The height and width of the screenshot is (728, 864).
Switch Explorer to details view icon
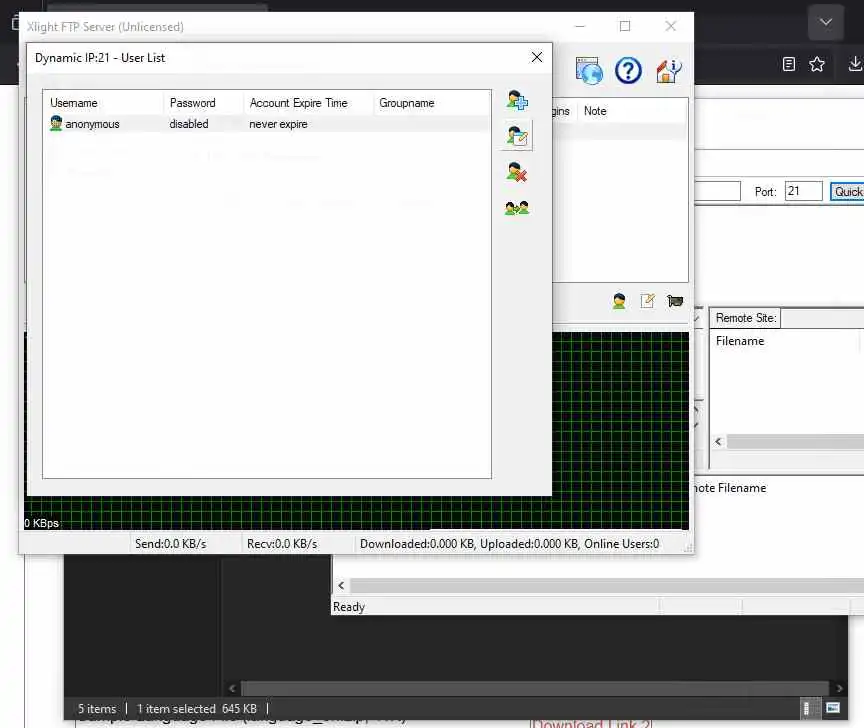click(x=807, y=708)
